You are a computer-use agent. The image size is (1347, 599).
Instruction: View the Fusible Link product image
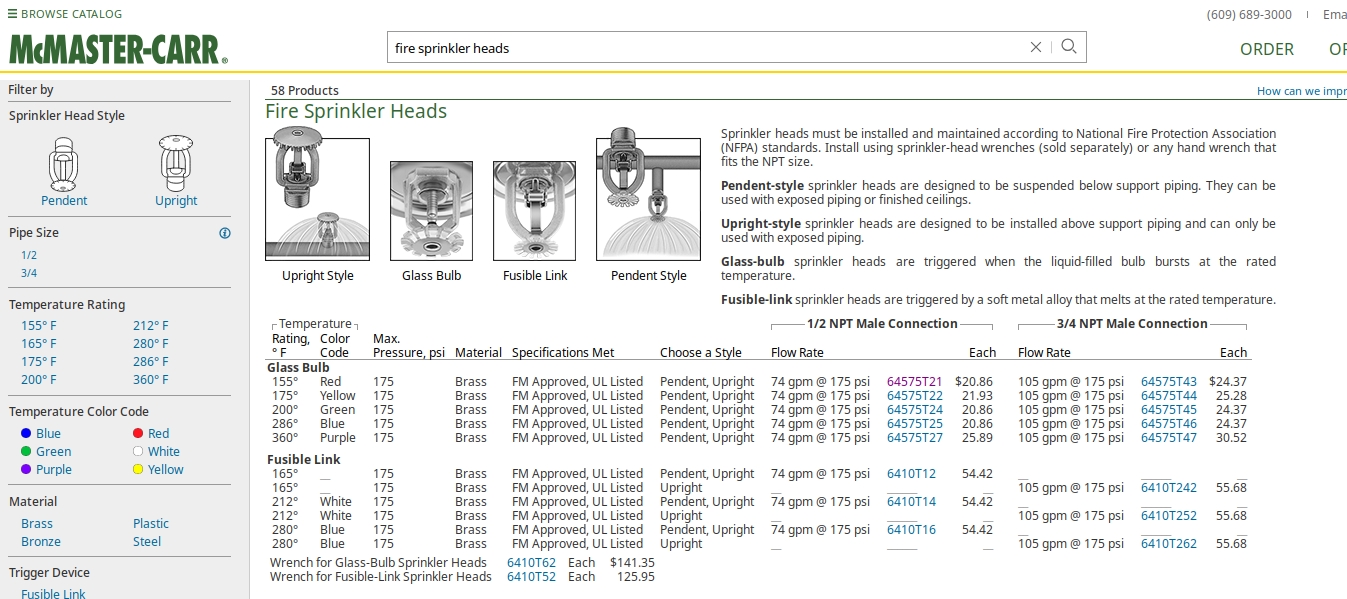(x=535, y=211)
